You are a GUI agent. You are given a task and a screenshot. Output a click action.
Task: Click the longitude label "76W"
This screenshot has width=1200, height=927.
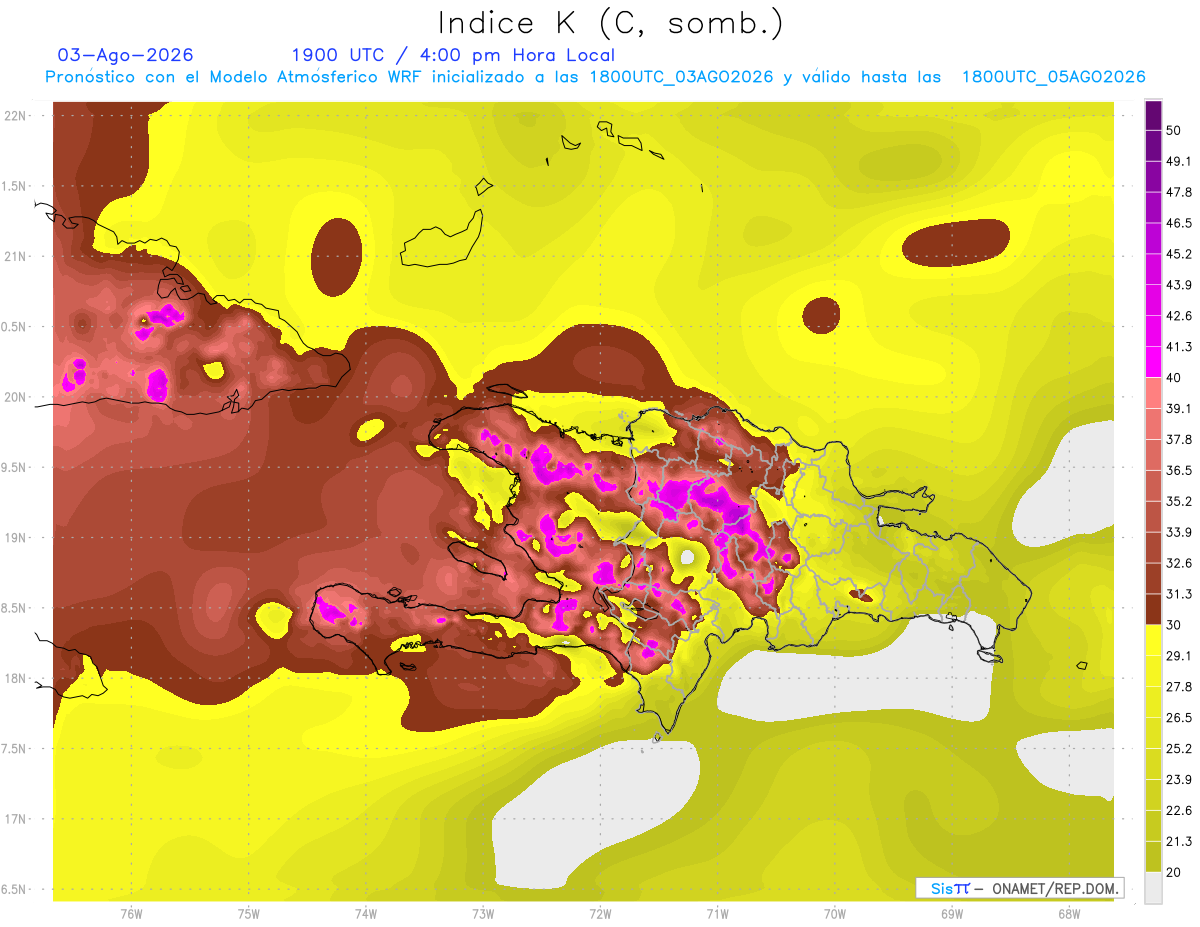132,914
